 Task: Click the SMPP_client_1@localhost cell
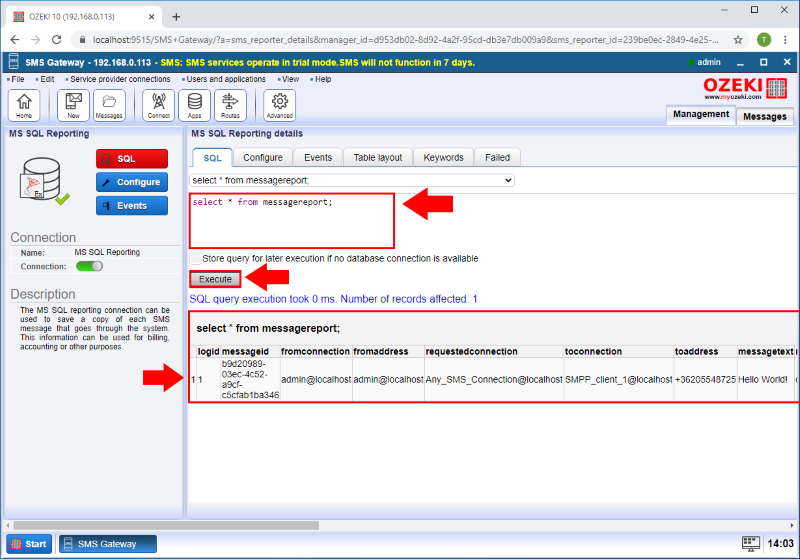coord(618,379)
